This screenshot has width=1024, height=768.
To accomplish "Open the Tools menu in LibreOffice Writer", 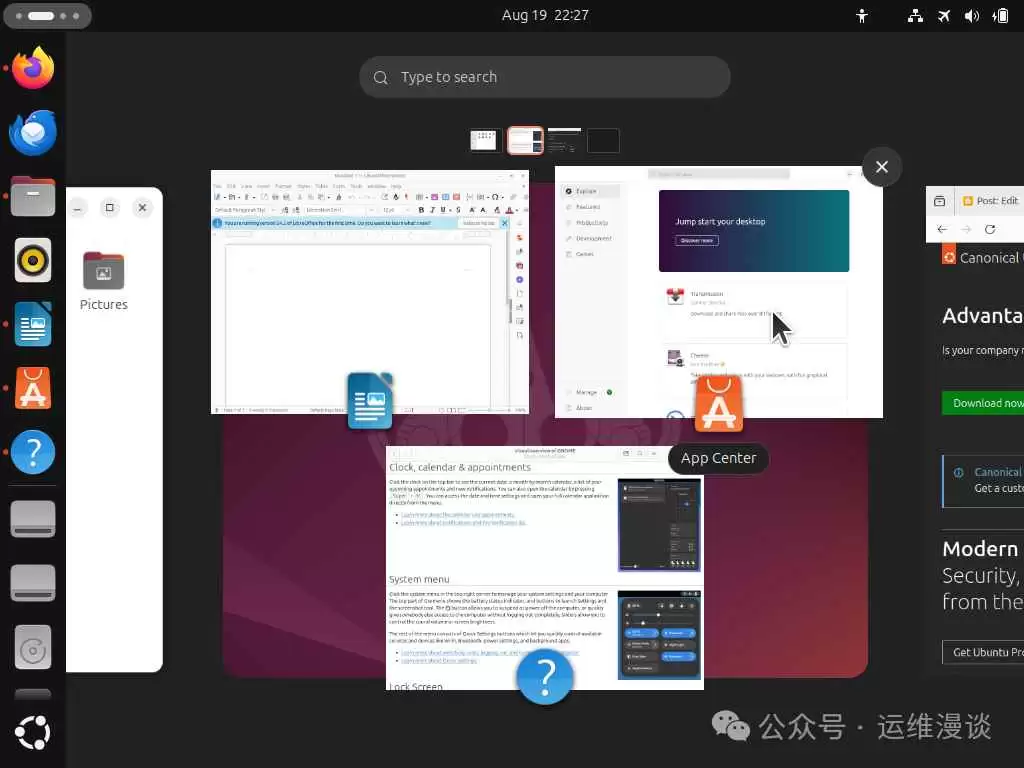I will [354, 186].
